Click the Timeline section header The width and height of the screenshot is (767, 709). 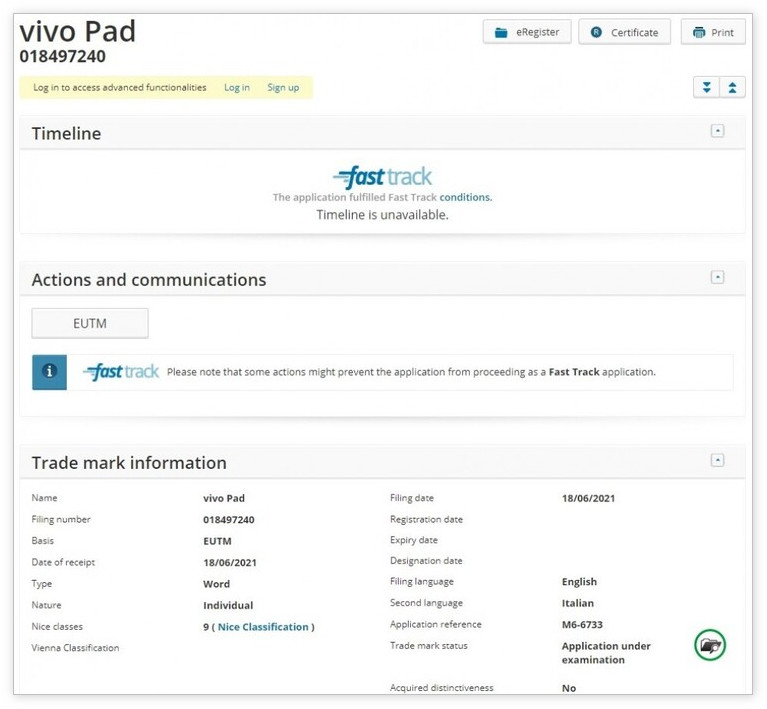pos(66,134)
